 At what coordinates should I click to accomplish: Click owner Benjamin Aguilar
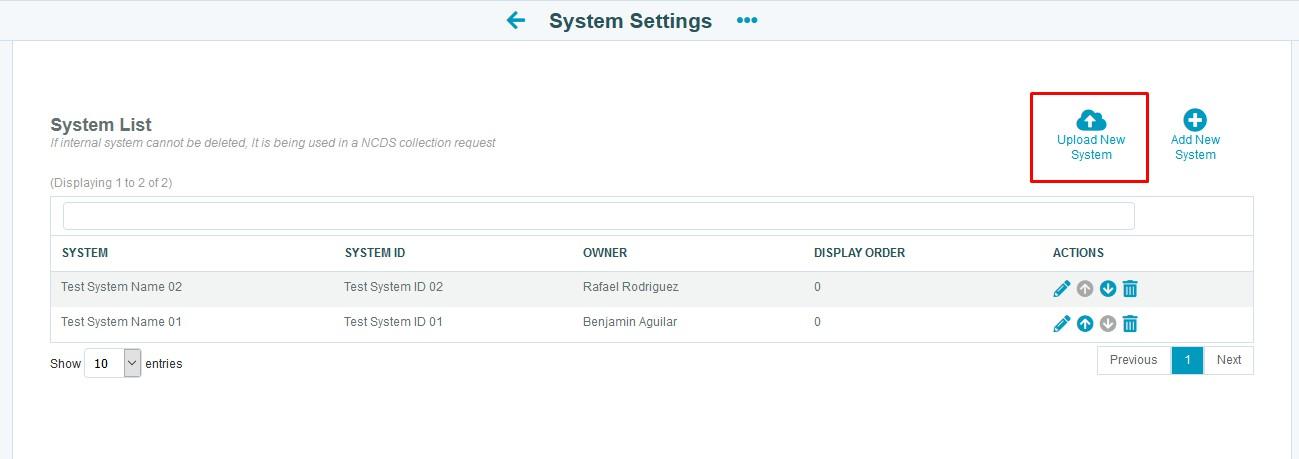(630, 322)
